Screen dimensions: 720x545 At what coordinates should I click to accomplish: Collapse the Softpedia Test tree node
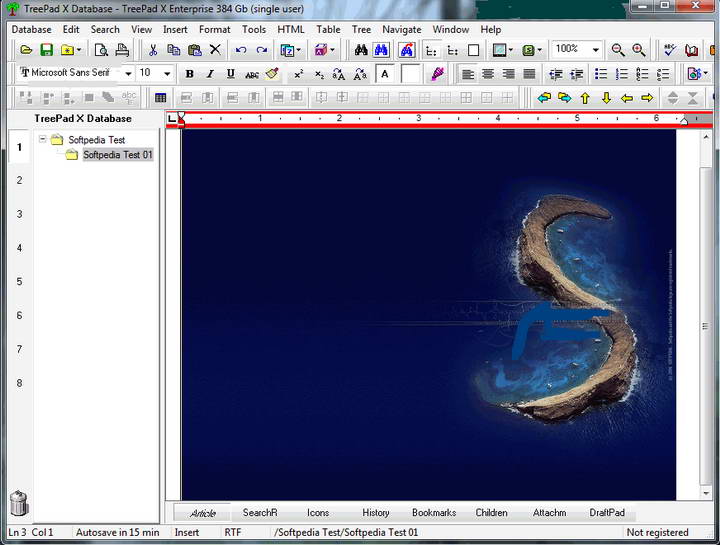pos(43,139)
